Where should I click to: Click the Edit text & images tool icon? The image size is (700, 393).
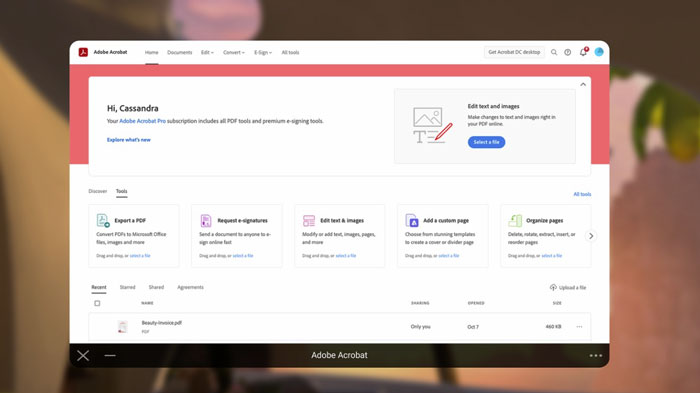[308, 220]
